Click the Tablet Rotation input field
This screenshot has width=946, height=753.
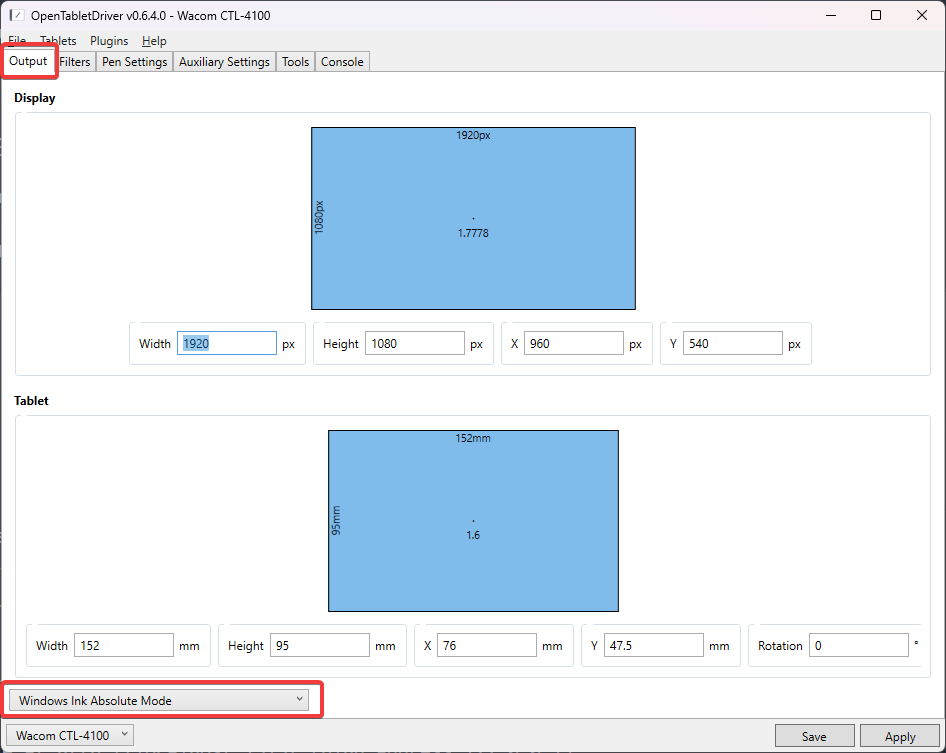(858, 646)
